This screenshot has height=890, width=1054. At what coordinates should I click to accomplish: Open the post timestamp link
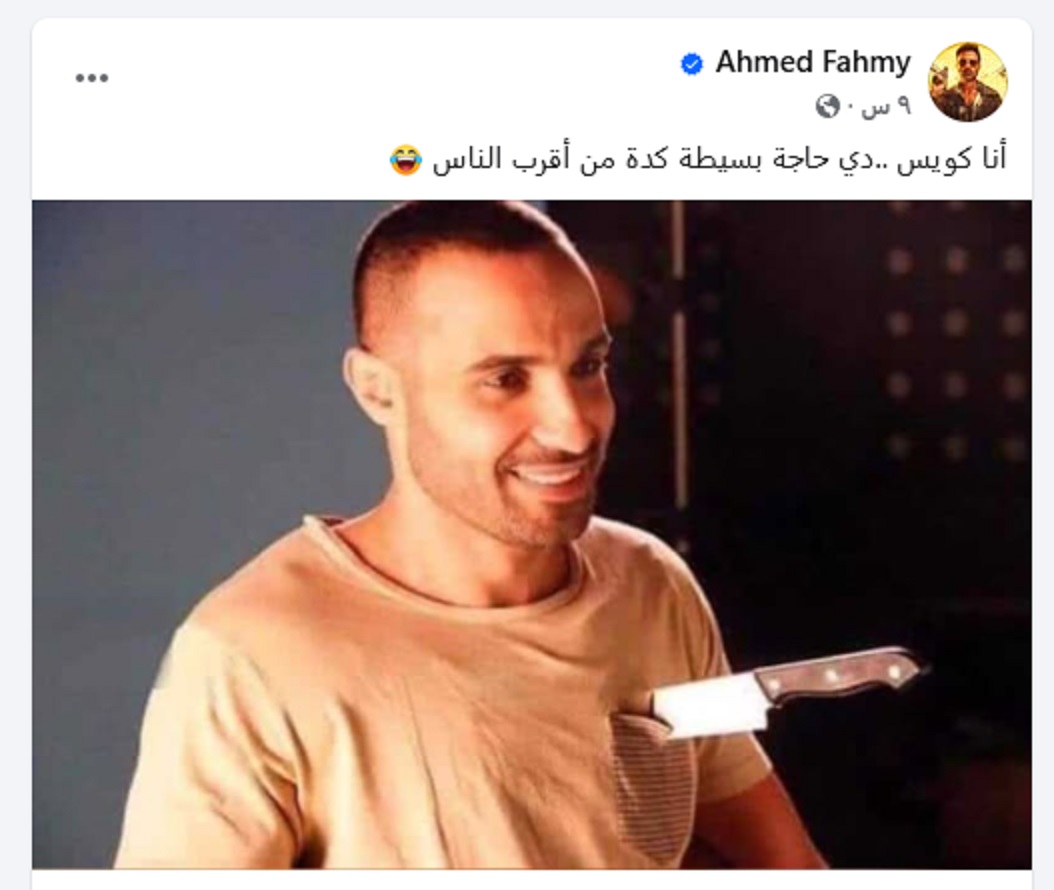pyautogui.click(x=887, y=107)
